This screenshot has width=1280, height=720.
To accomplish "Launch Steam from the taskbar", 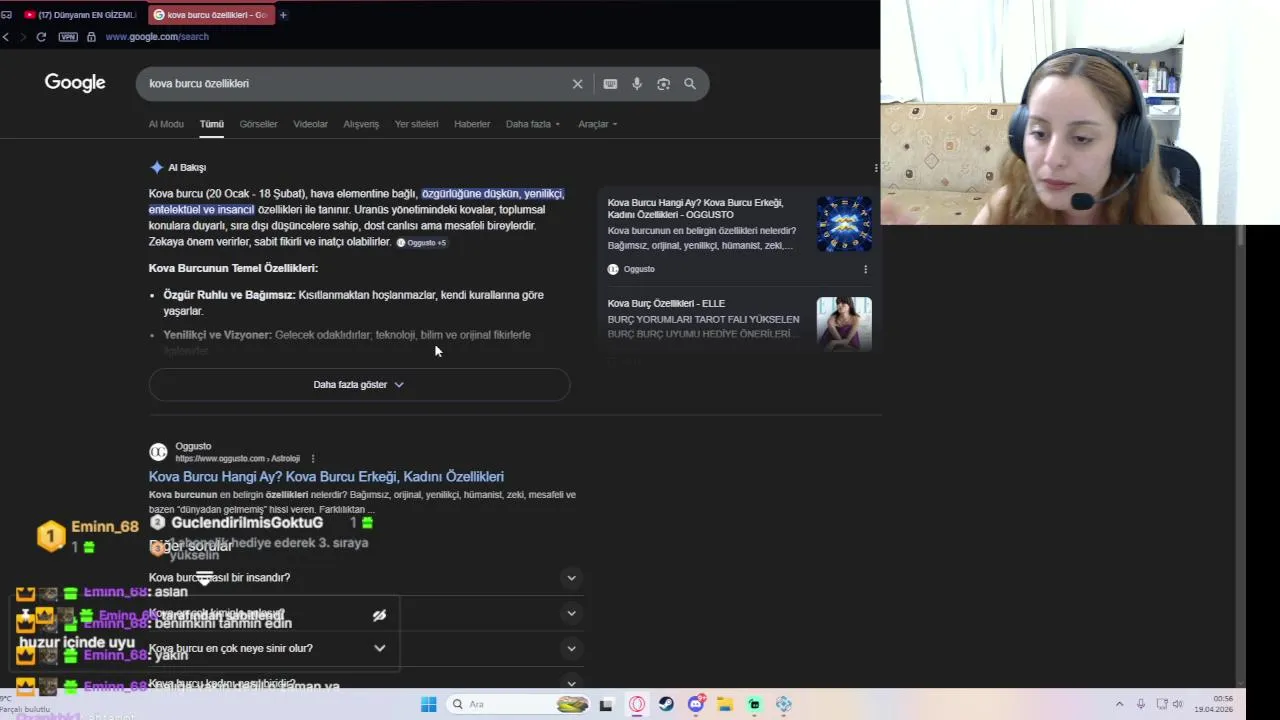I will 666,704.
